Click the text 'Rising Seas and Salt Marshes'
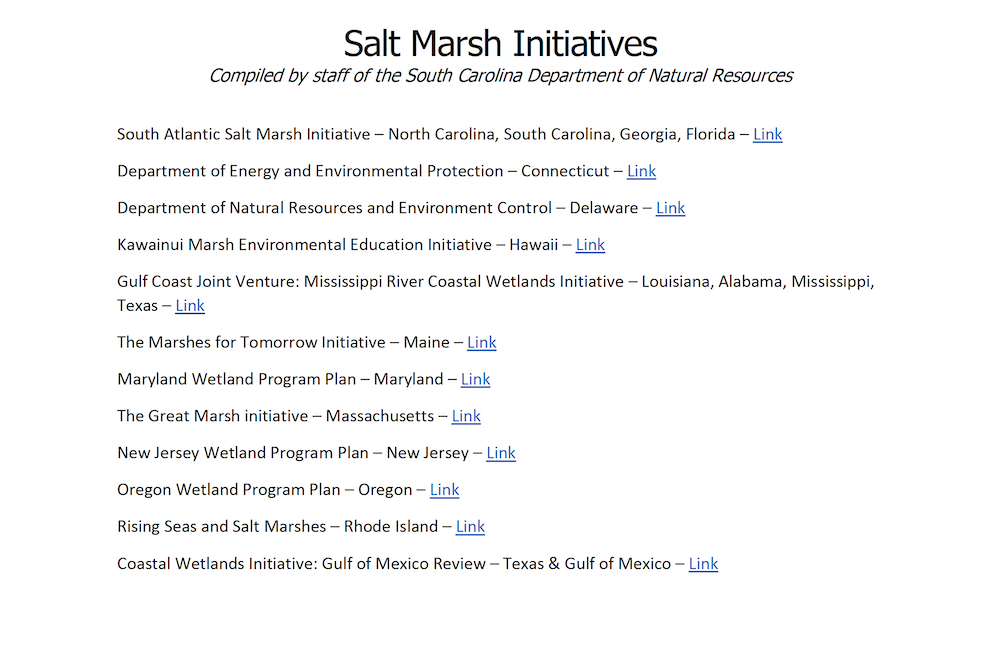 (221, 527)
